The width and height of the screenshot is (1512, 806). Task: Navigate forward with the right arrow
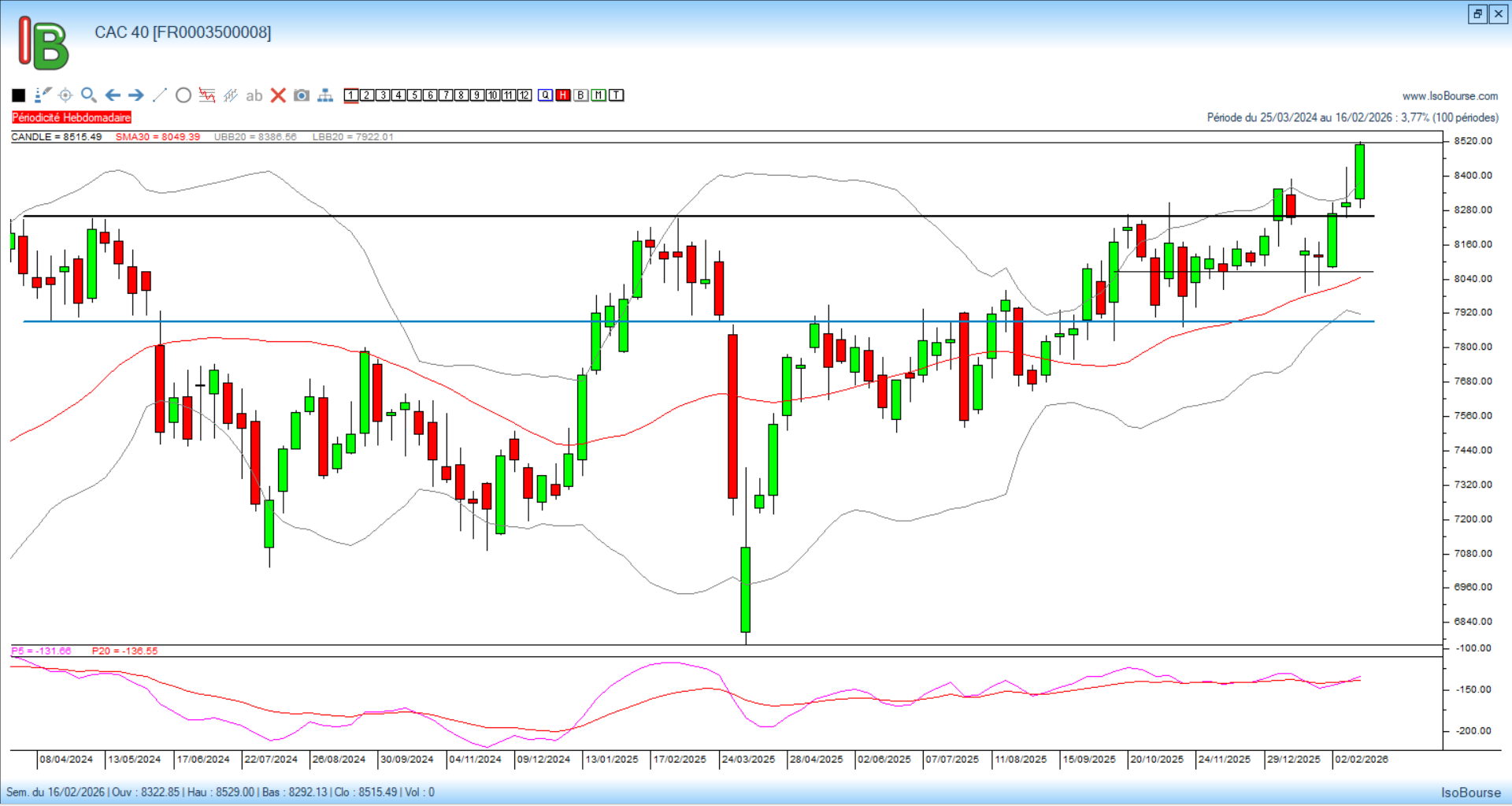pos(136,95)
